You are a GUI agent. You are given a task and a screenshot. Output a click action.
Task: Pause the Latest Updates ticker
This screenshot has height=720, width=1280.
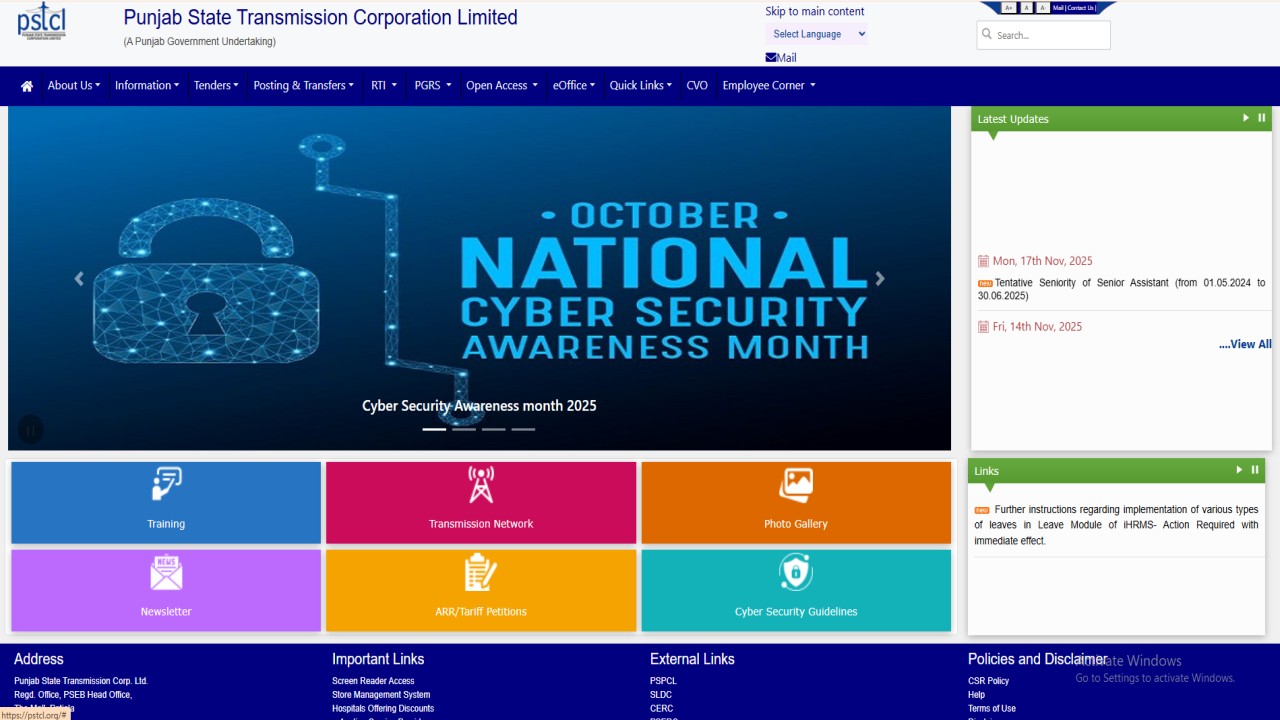(1262, 118)
